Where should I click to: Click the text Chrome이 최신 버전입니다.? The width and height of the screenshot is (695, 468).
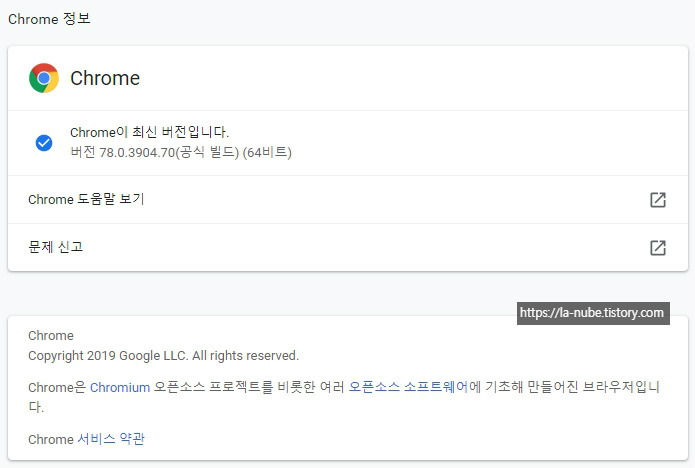[149, 132]
